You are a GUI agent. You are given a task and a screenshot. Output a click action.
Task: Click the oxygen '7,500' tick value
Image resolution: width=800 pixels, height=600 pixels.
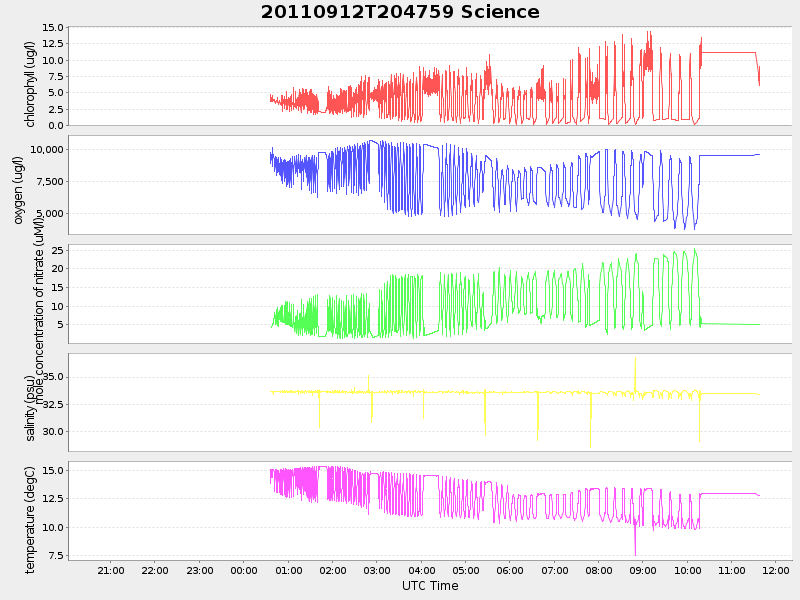pos(49,182)
